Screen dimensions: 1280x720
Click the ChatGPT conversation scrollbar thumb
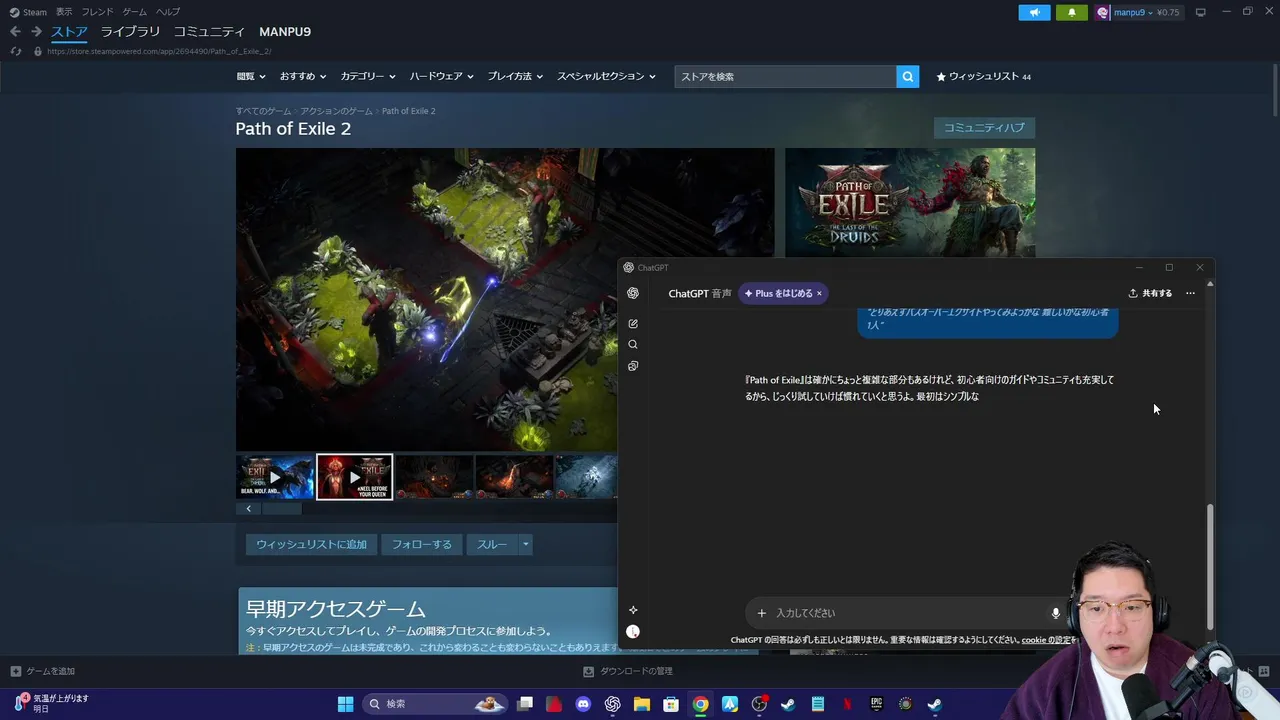1210,567
